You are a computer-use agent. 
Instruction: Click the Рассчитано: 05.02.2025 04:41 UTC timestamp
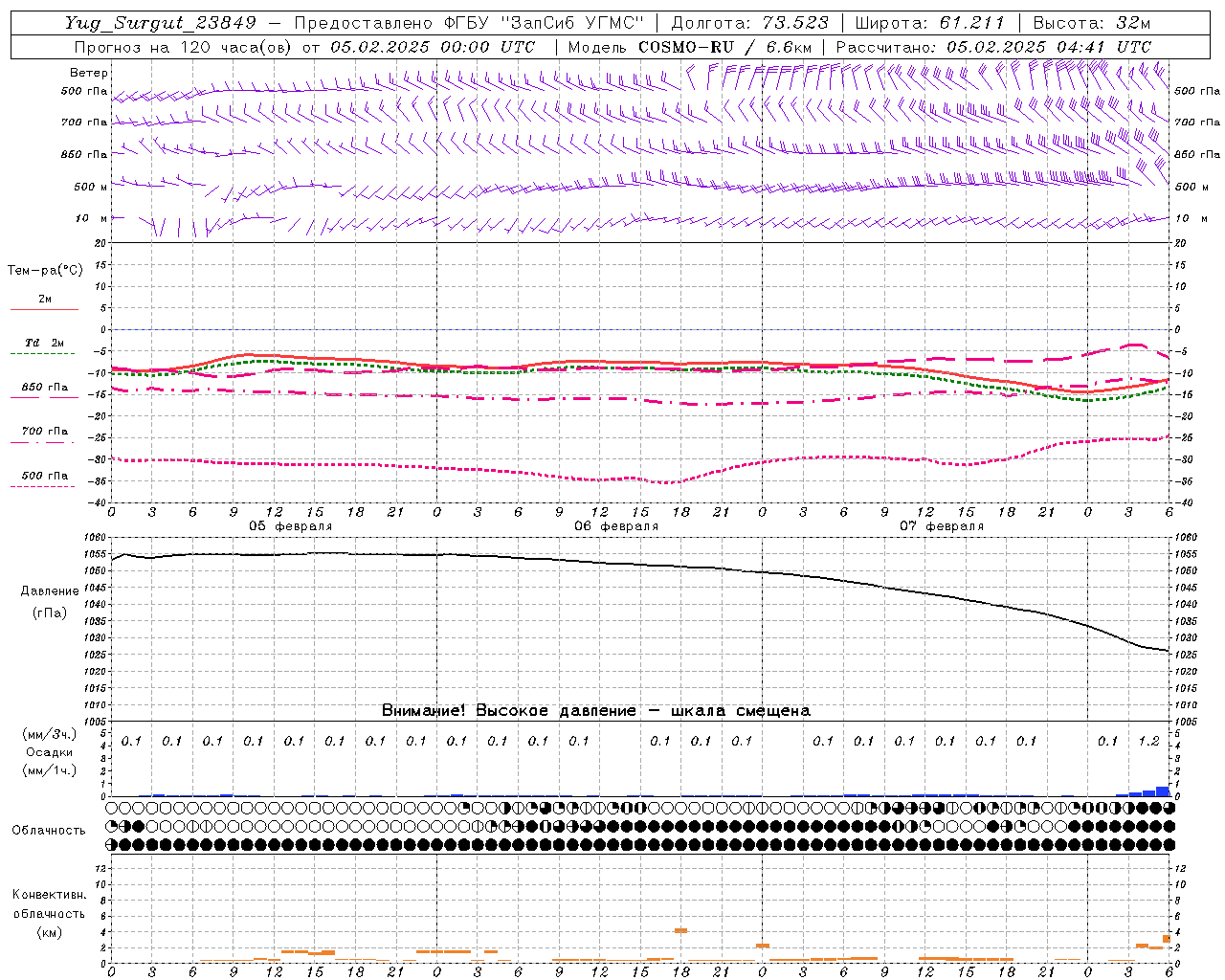[993, 47]
